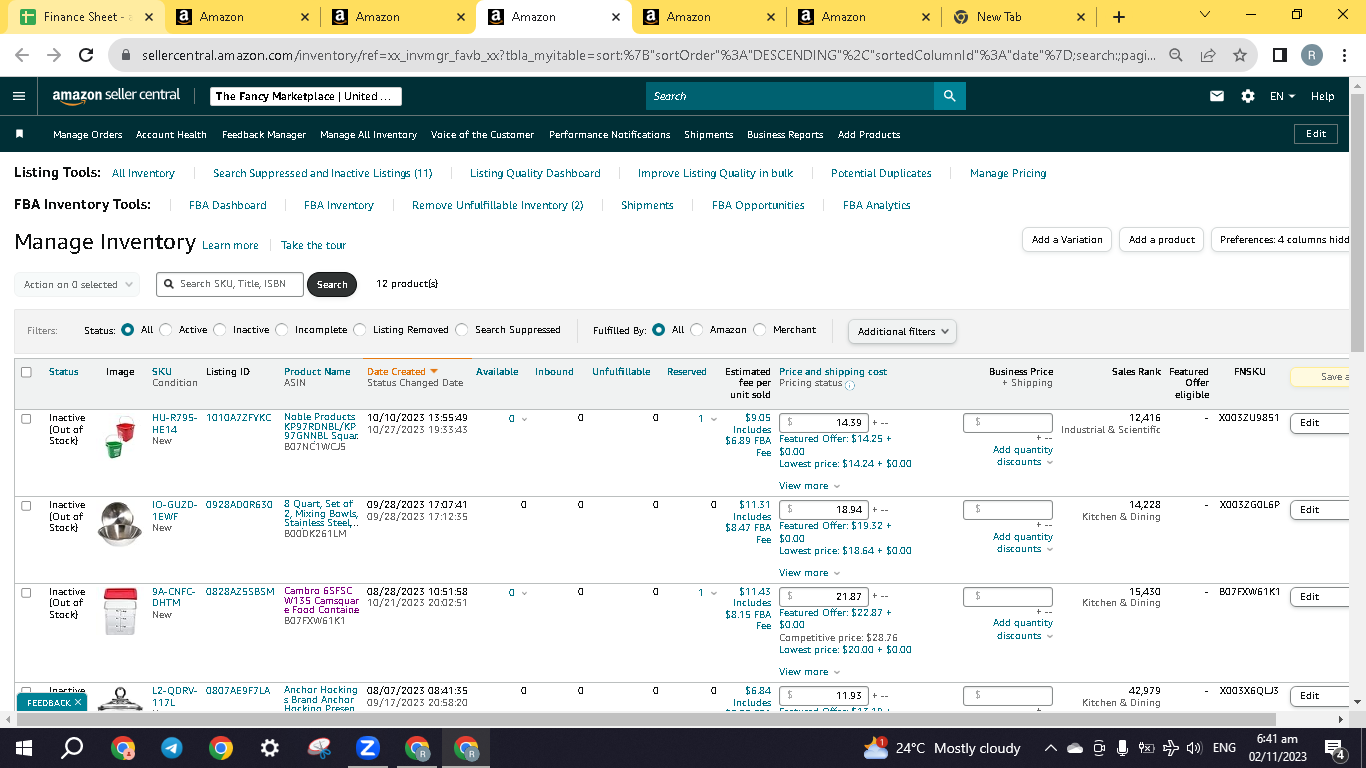Screen dimensions: 1366x768
Task: Open the Business Reports menu item
Action: (x=785, y=135)
